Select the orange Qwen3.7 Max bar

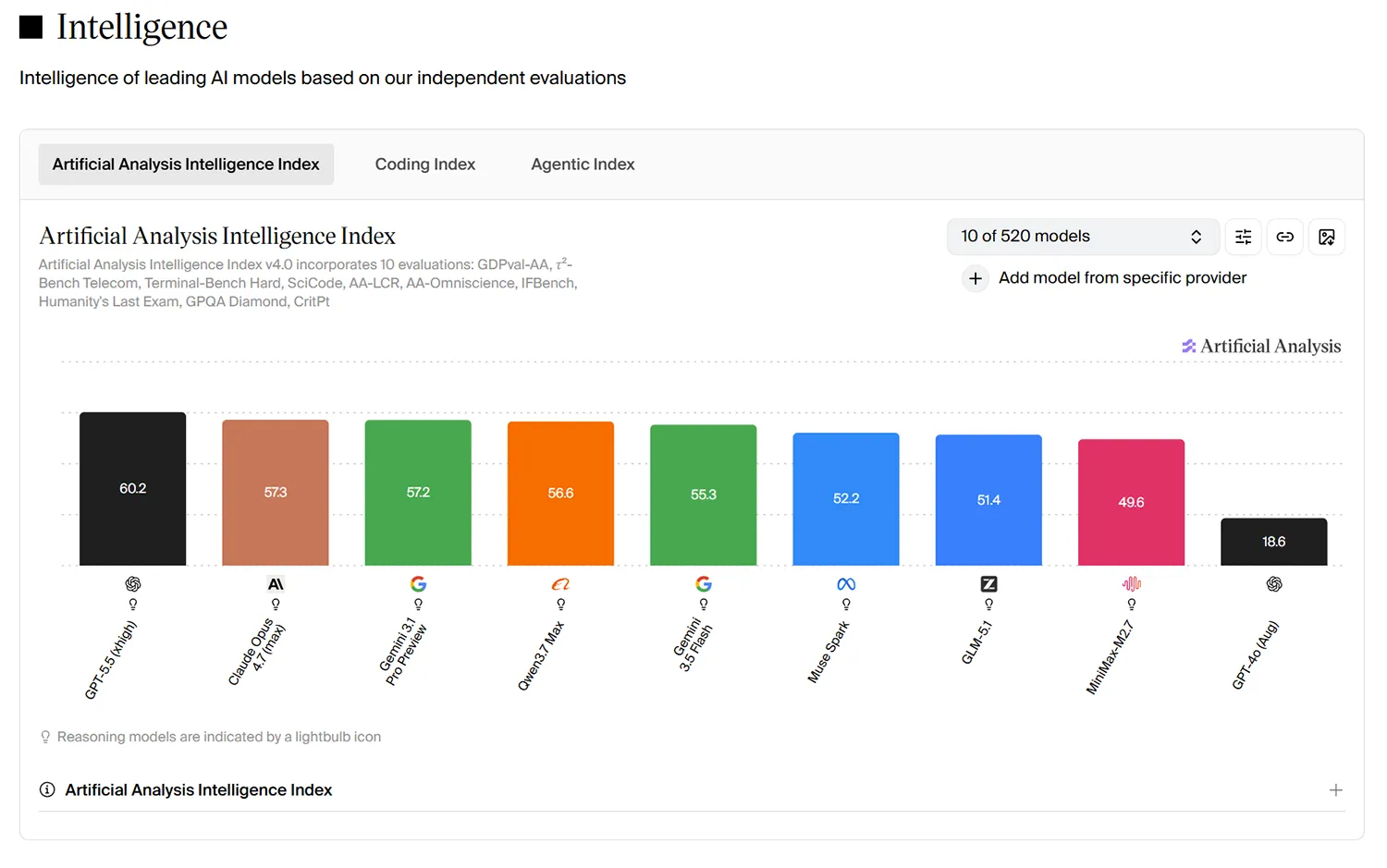[x=561, y=494]
